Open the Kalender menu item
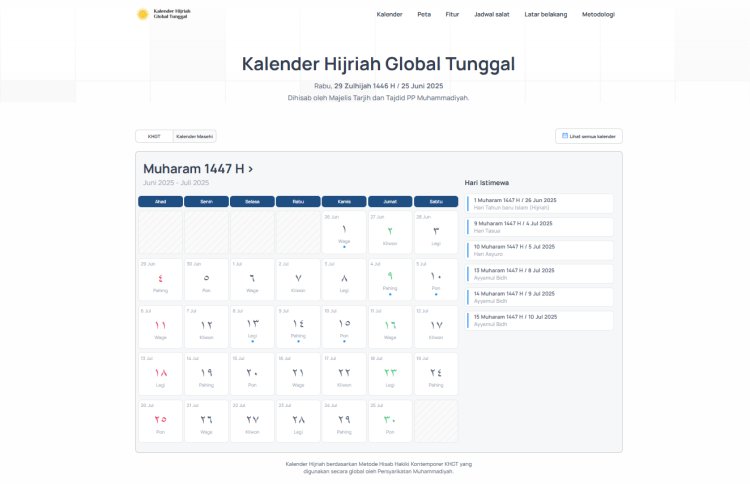 point(389,14)
